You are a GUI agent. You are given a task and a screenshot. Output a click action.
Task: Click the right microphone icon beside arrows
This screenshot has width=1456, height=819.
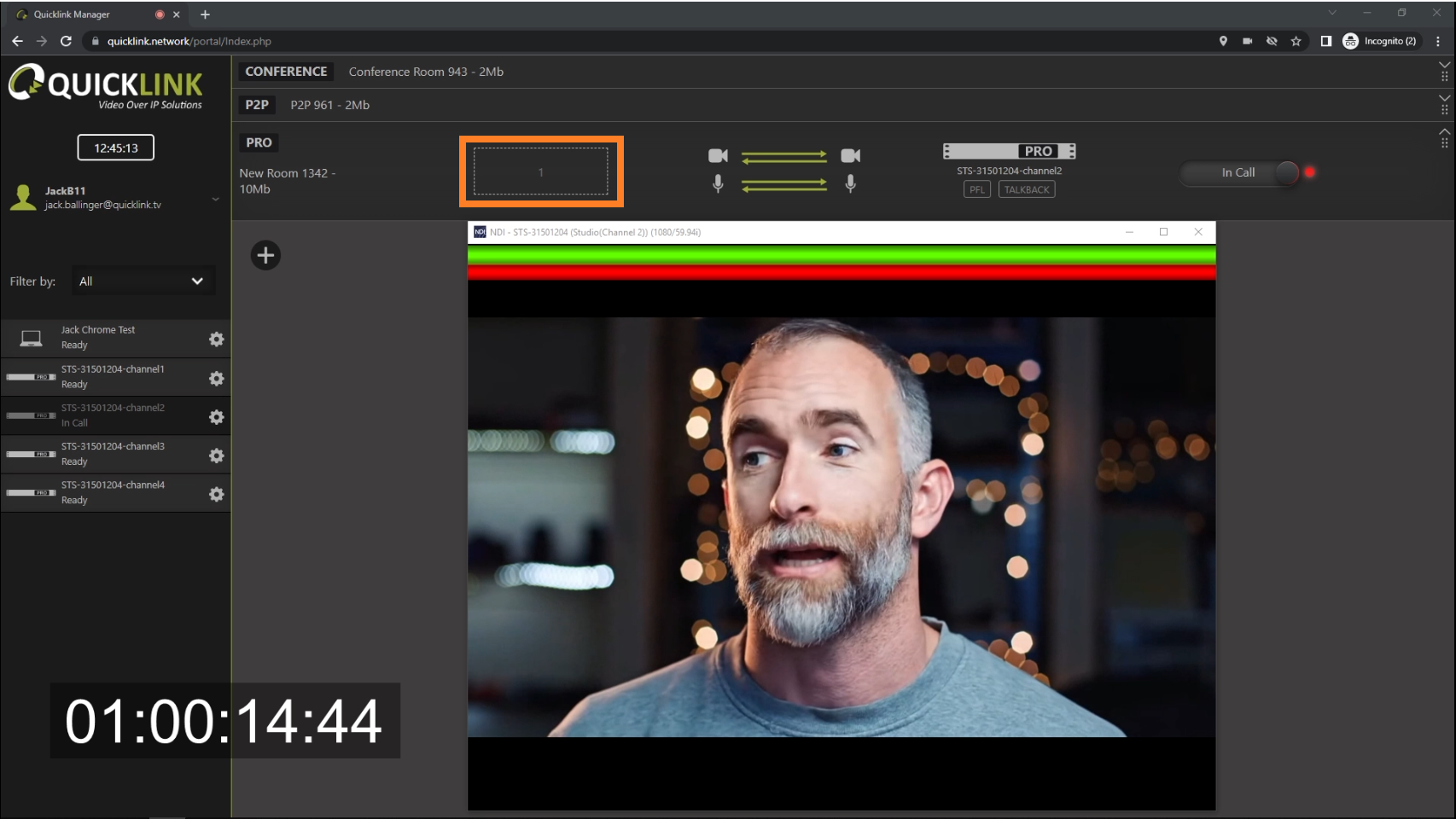850,183
